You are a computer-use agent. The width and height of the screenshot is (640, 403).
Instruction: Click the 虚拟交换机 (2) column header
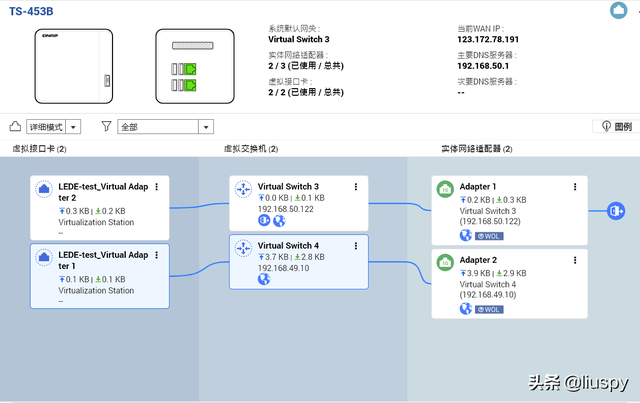251,149
